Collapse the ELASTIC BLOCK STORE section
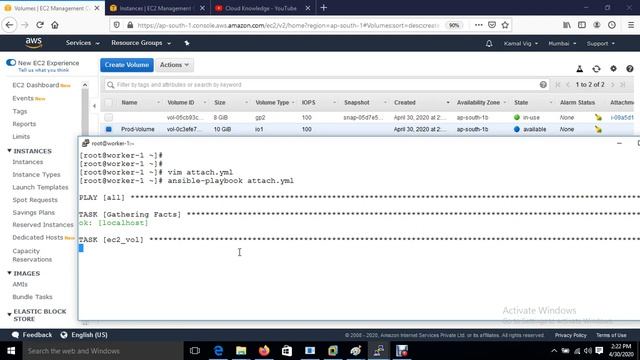This screenshot has width=640, height=360. [x=9, y=314]
